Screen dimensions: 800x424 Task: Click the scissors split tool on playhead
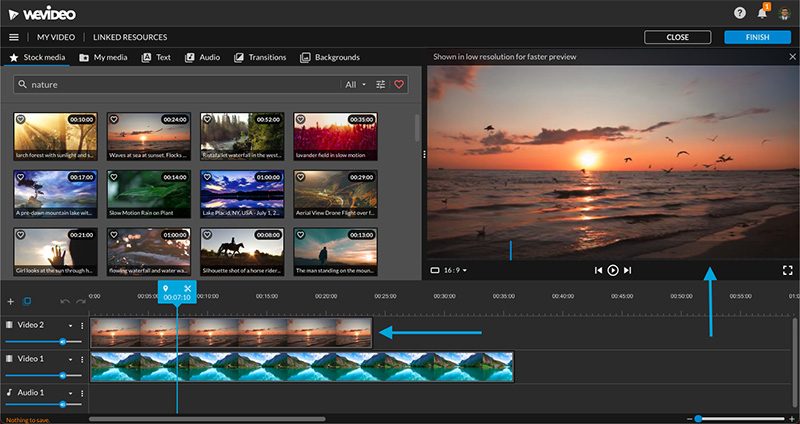[x=187, y=289]
